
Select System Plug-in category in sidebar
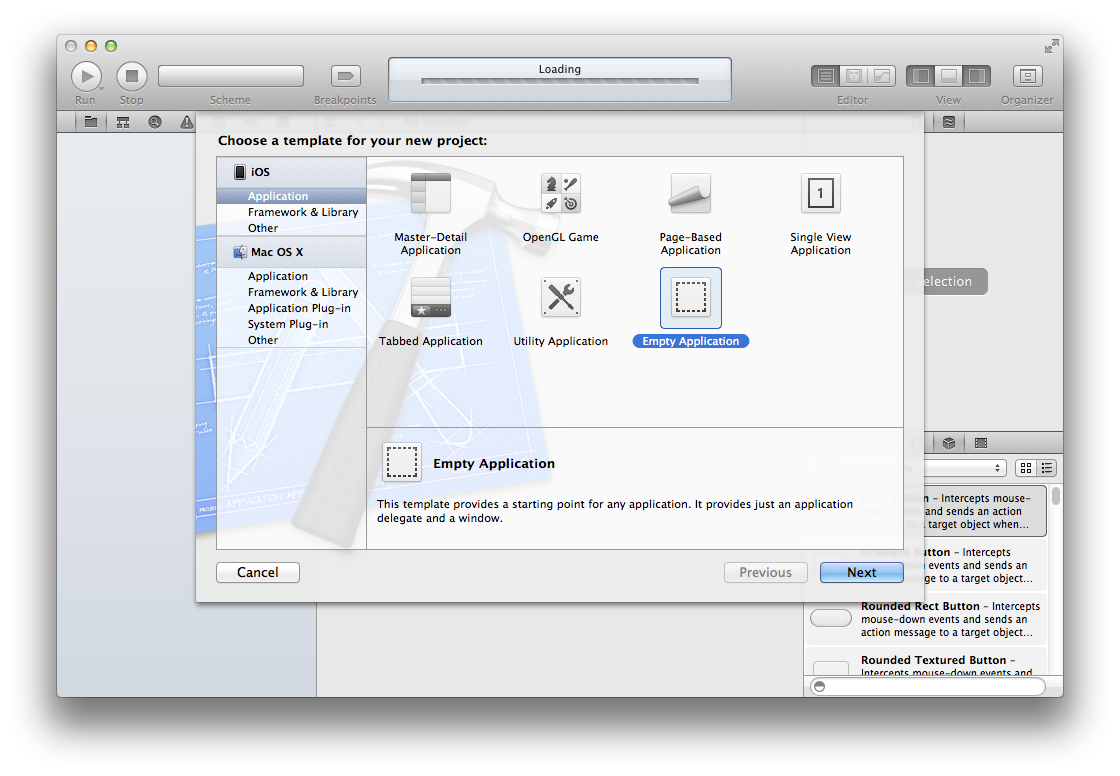point(288,324)
